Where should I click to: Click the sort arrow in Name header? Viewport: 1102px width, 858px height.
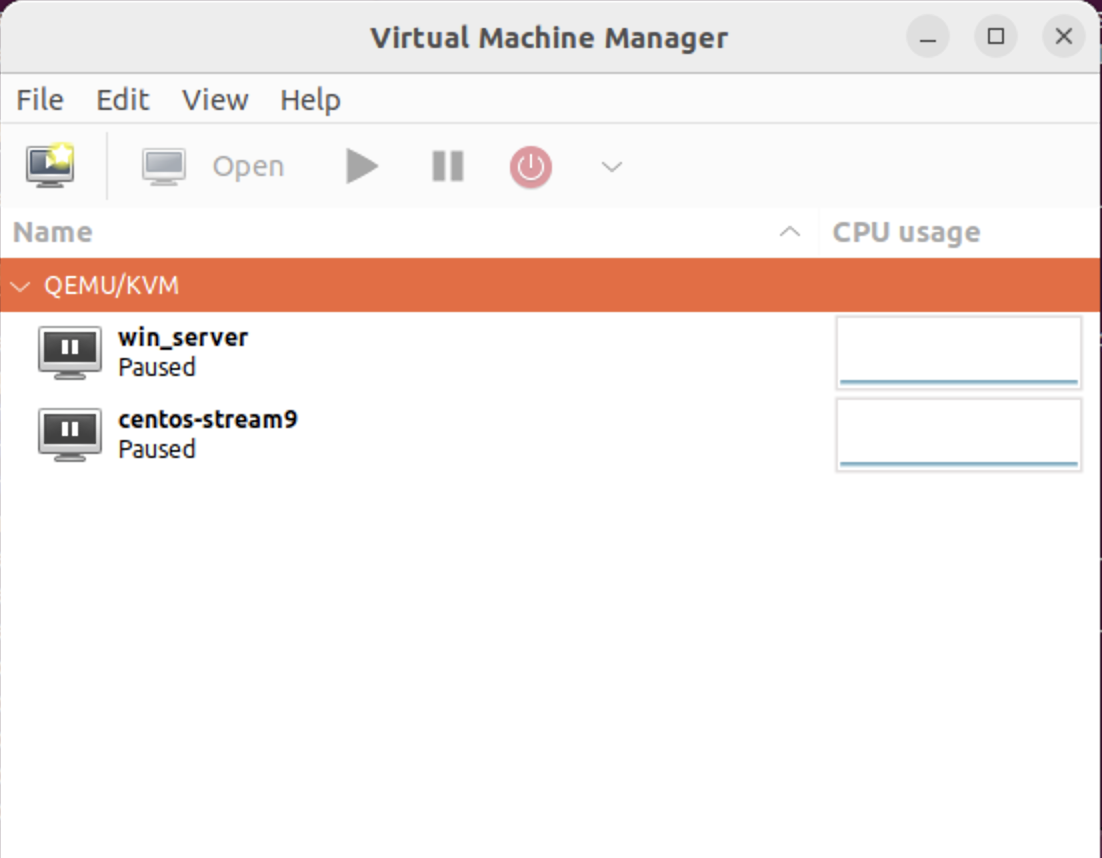coord(790,232)
